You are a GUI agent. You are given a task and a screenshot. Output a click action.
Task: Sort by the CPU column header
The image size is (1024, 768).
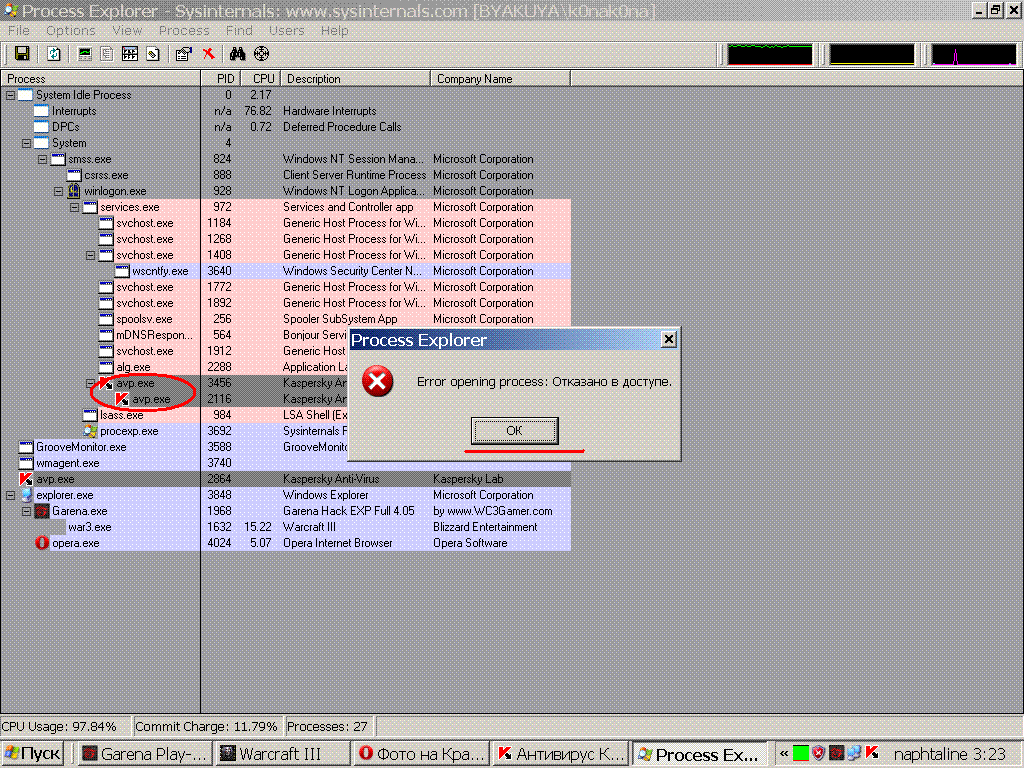pyautogui.click(x=261, y=78)
